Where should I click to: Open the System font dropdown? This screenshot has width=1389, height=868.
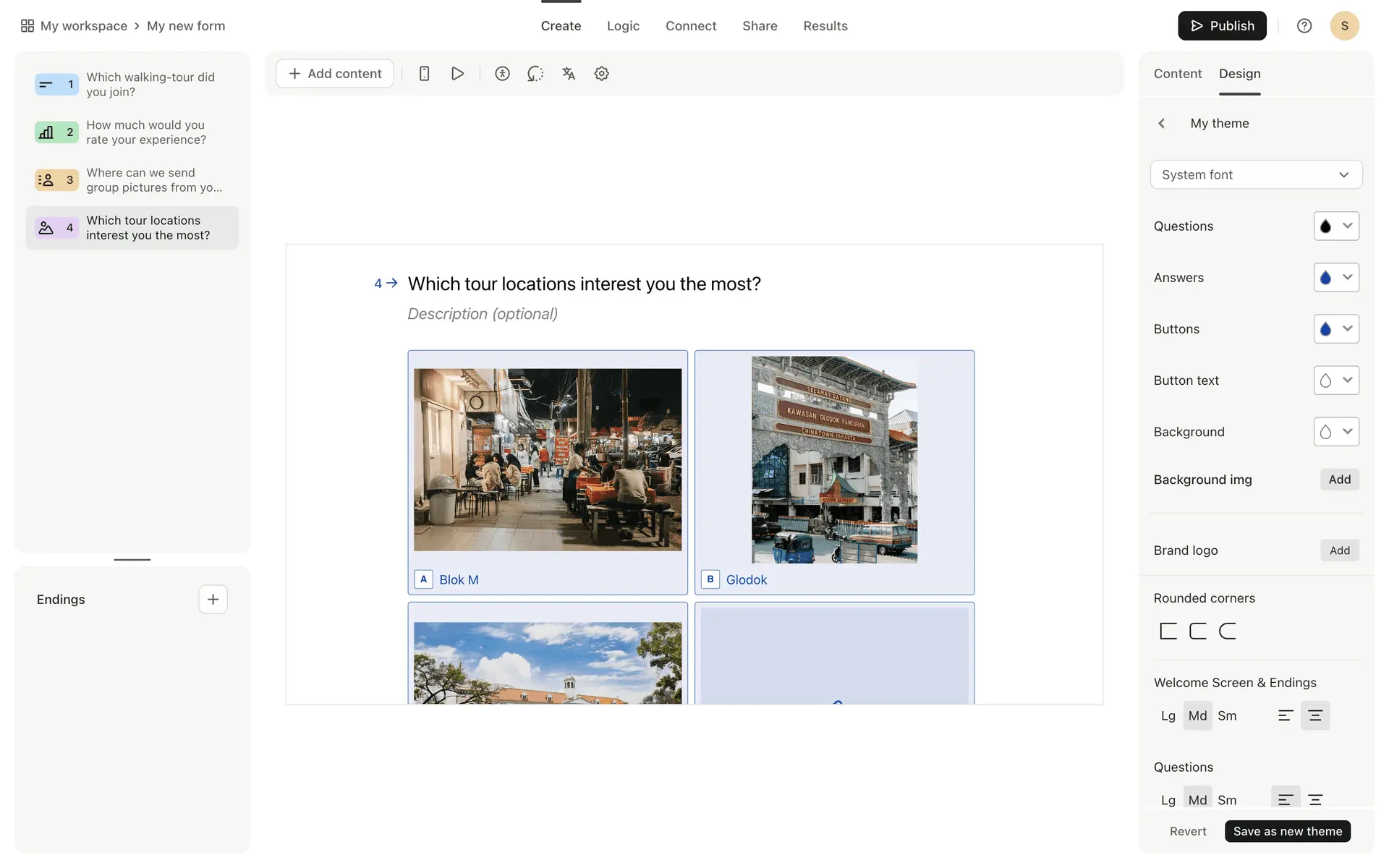point(1256,174)
